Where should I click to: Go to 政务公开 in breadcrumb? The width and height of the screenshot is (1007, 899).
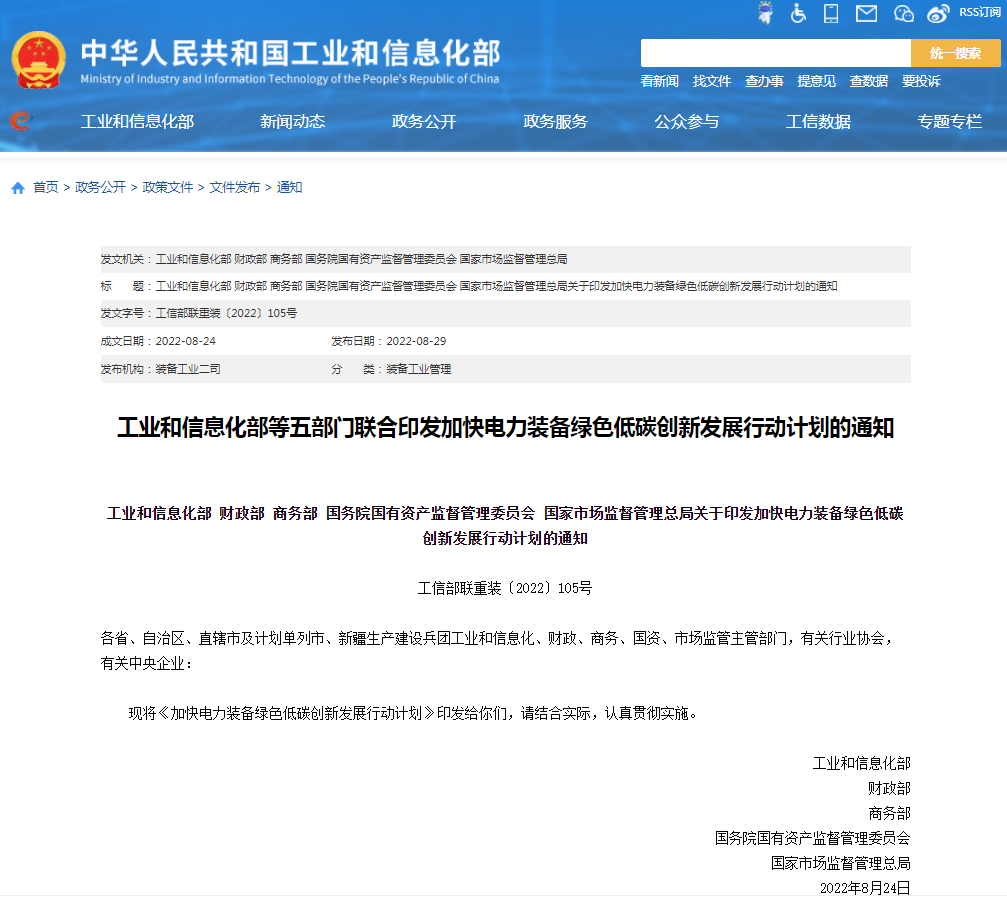pos(100,187)
